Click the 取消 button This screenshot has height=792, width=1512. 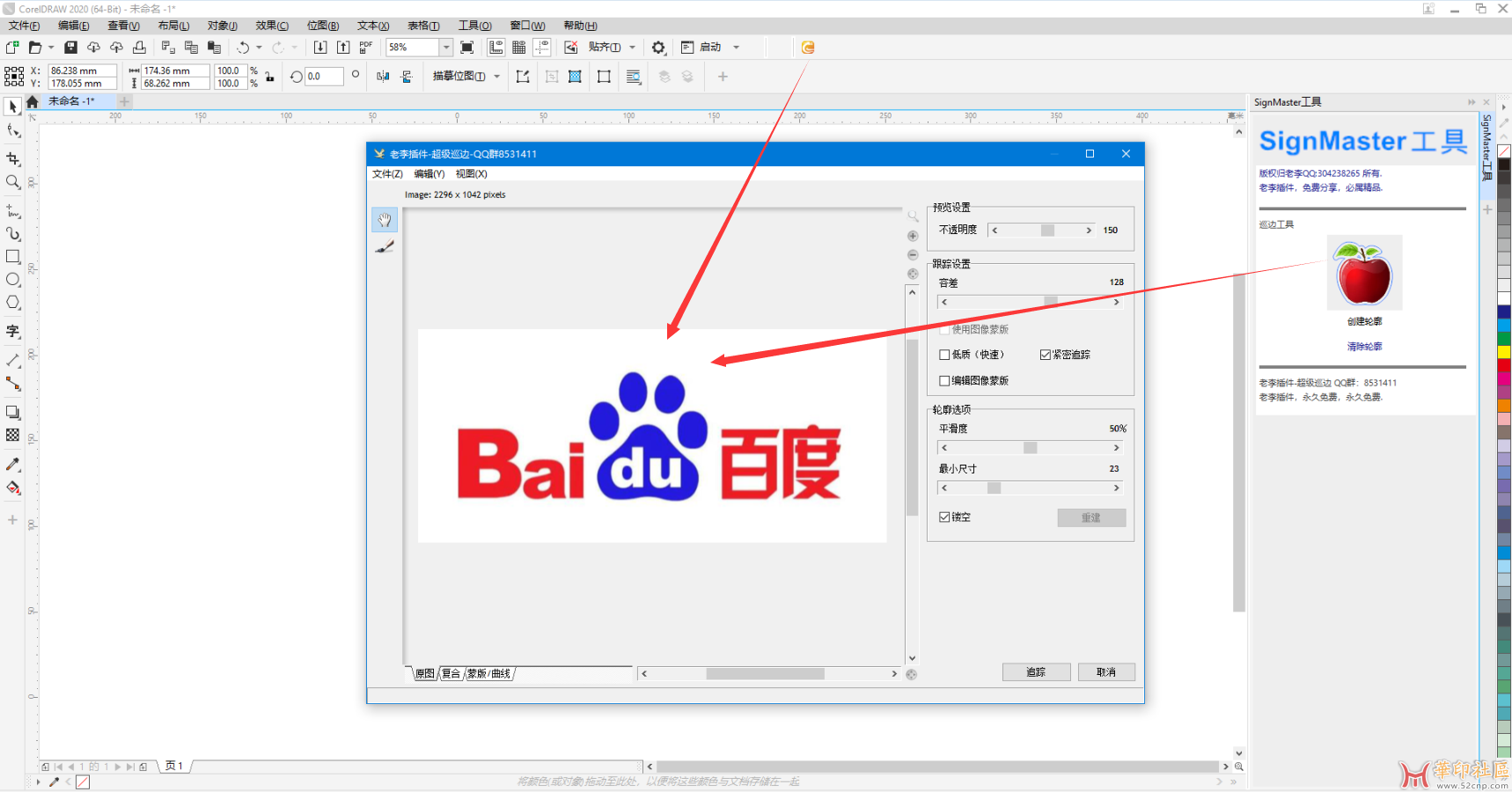[x=1106, y=672]
